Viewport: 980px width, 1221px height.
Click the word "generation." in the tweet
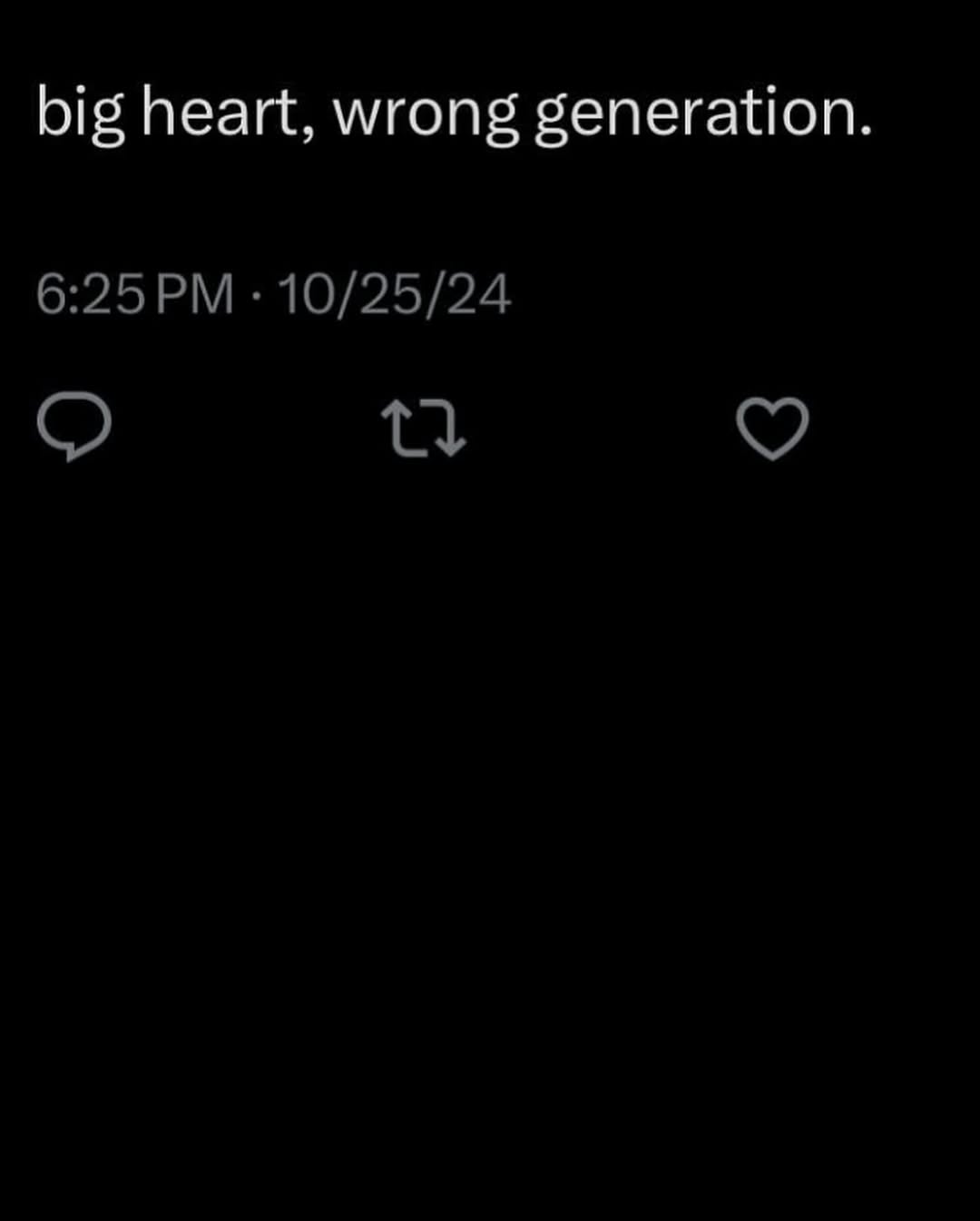click(x=702, y=114)
